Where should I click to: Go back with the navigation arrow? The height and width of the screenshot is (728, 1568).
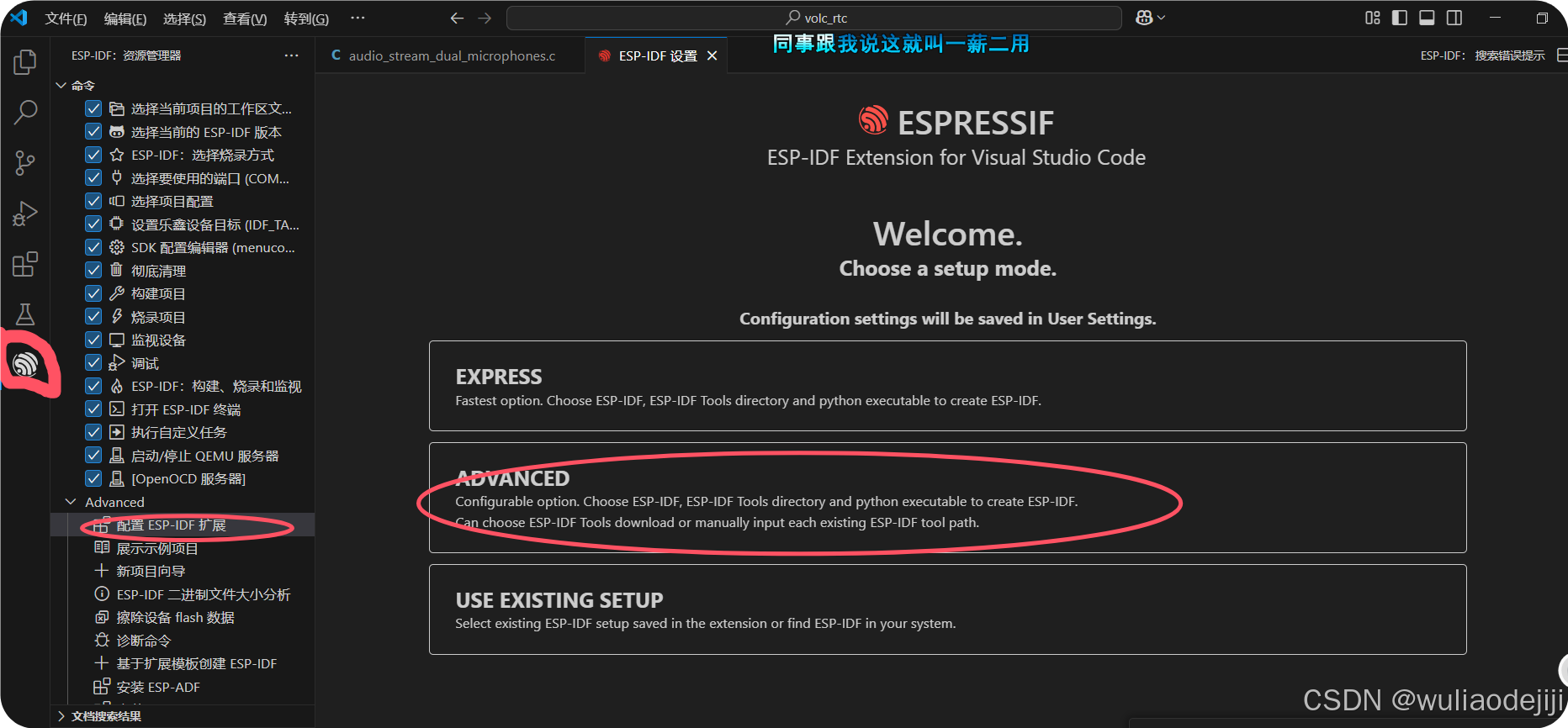(457, 18)
